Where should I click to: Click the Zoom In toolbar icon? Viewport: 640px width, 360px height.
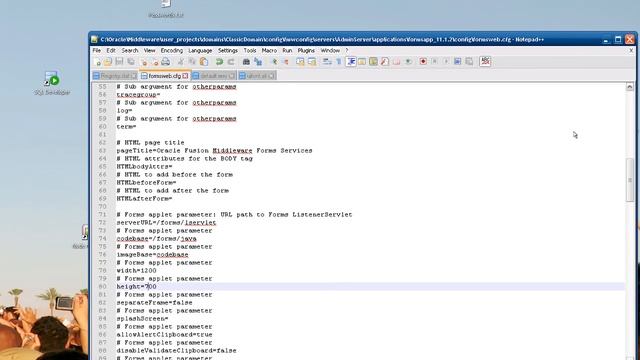(274, 62)
